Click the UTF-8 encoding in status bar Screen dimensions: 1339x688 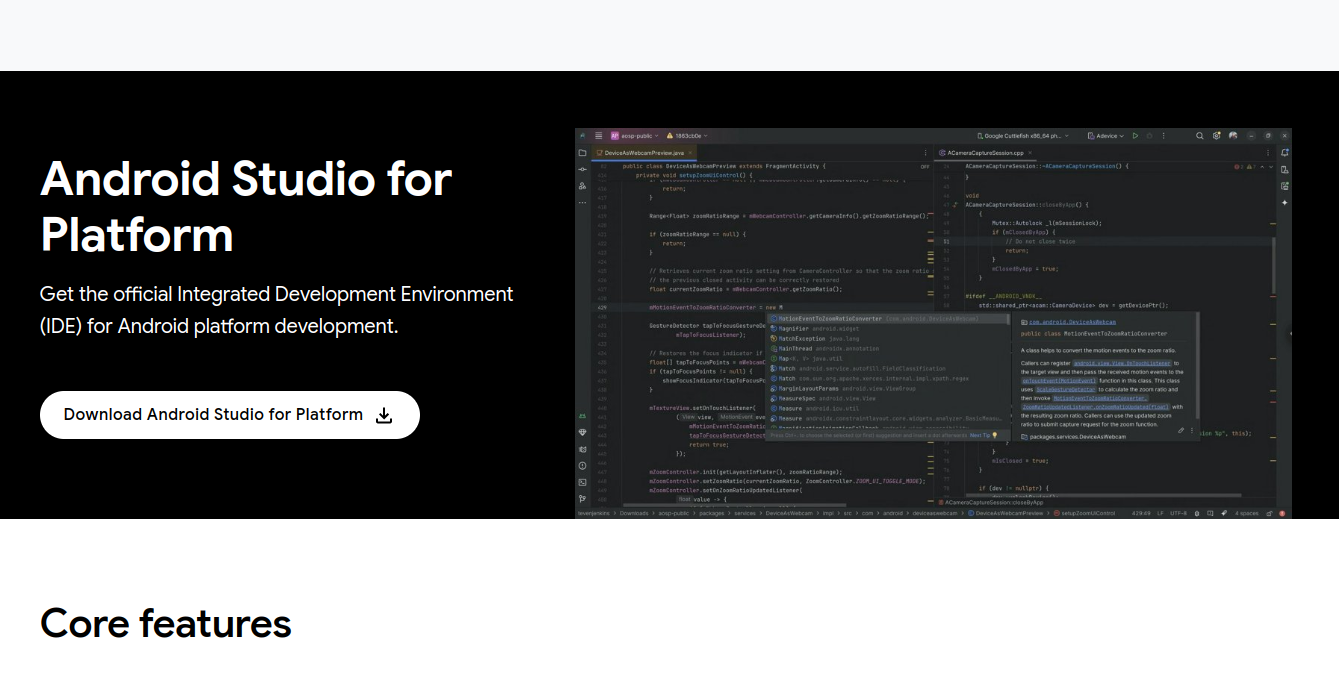(1178, 513)
